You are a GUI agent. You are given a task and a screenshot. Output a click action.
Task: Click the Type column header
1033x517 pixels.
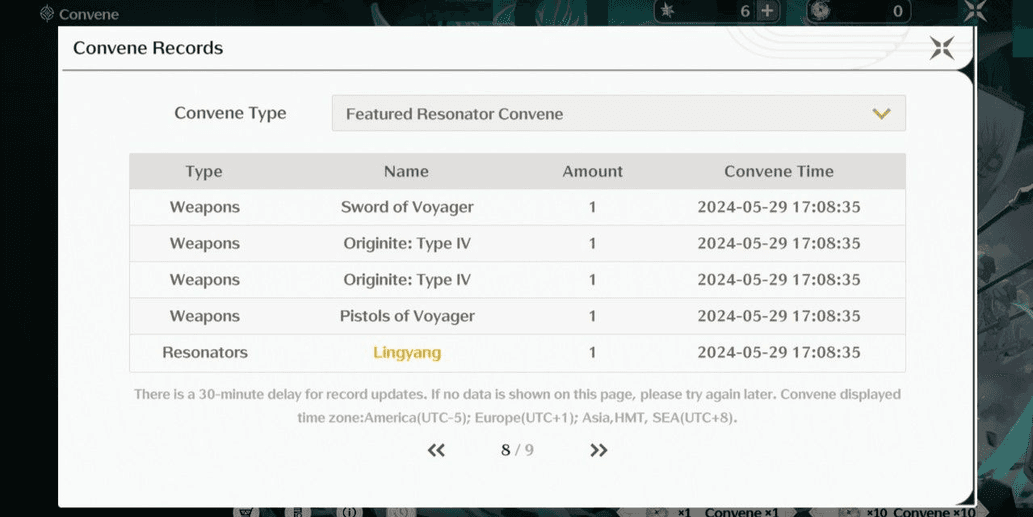click(x=204, y=171)
